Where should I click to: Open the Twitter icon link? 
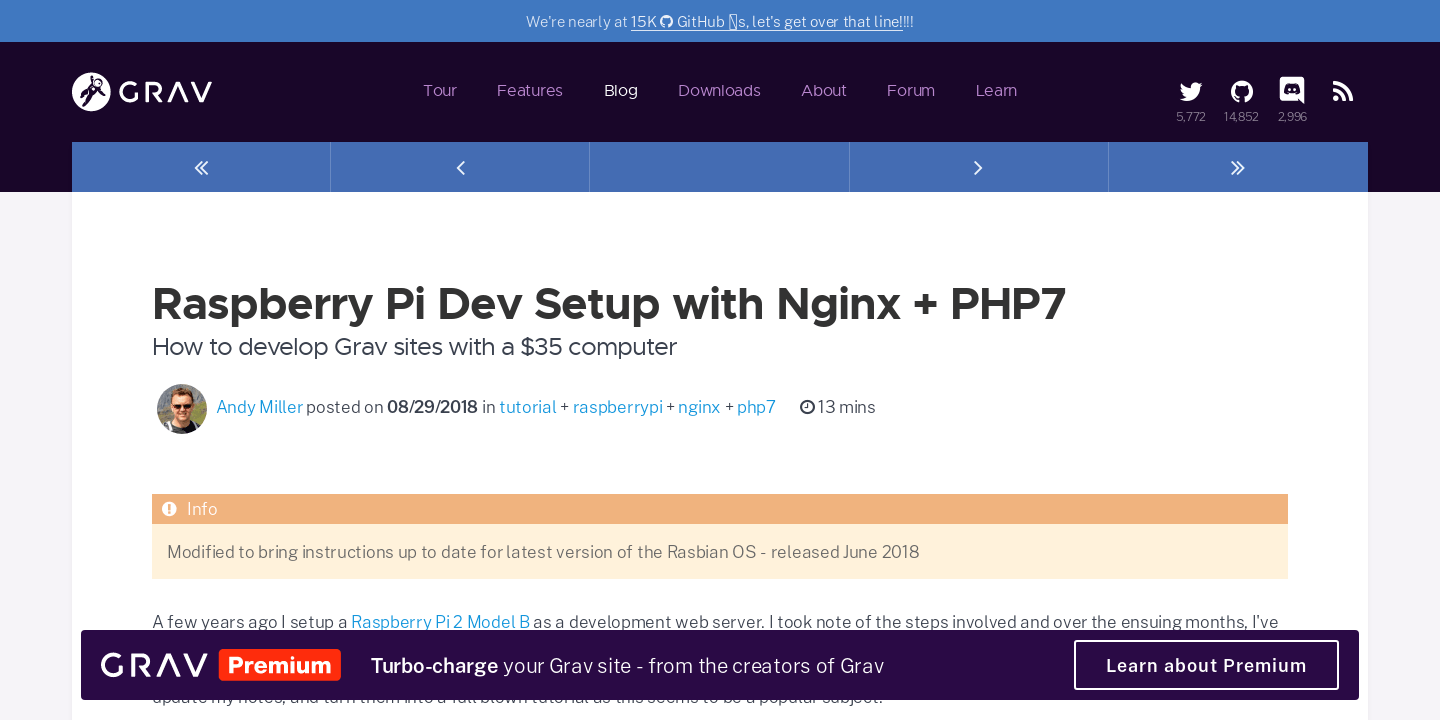1190,92
